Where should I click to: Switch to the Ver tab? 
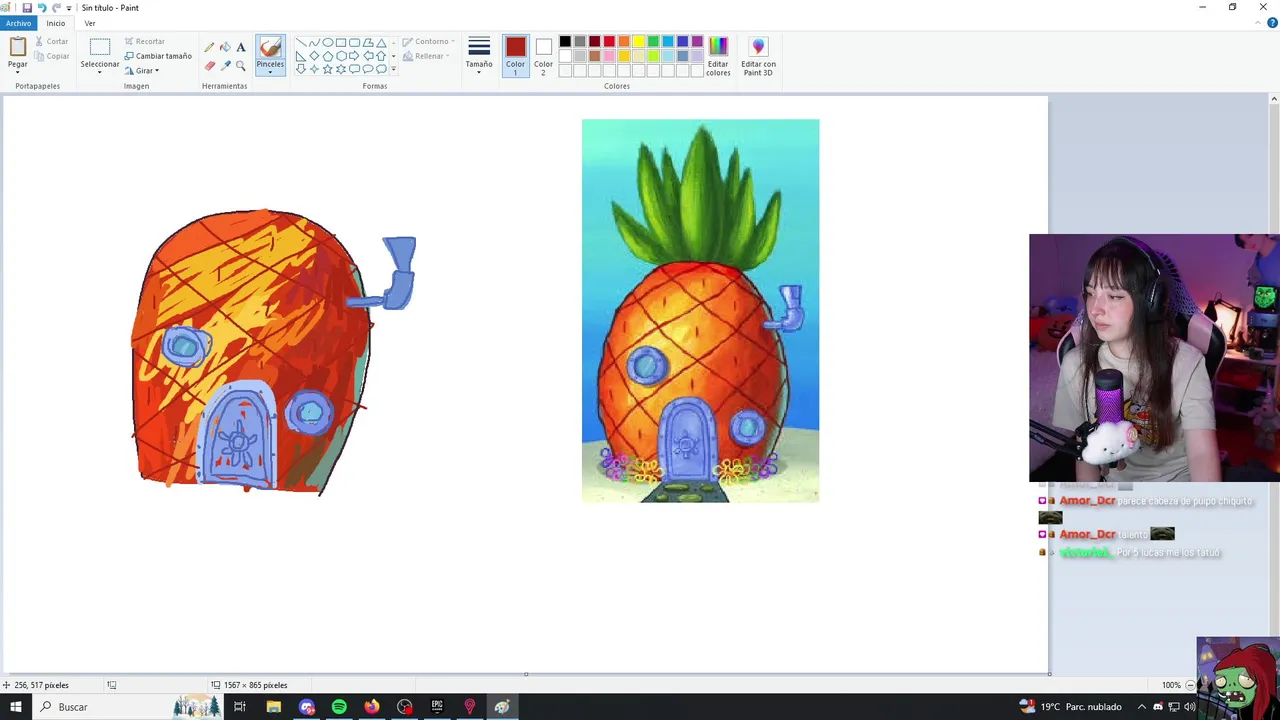coord(90,23)
